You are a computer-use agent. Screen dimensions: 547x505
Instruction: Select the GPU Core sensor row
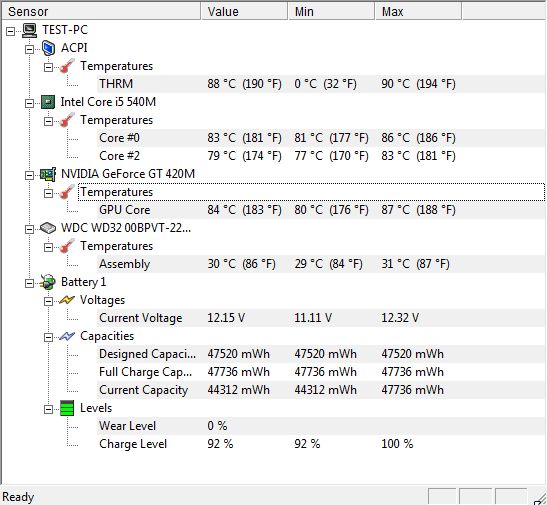(321, 210)
